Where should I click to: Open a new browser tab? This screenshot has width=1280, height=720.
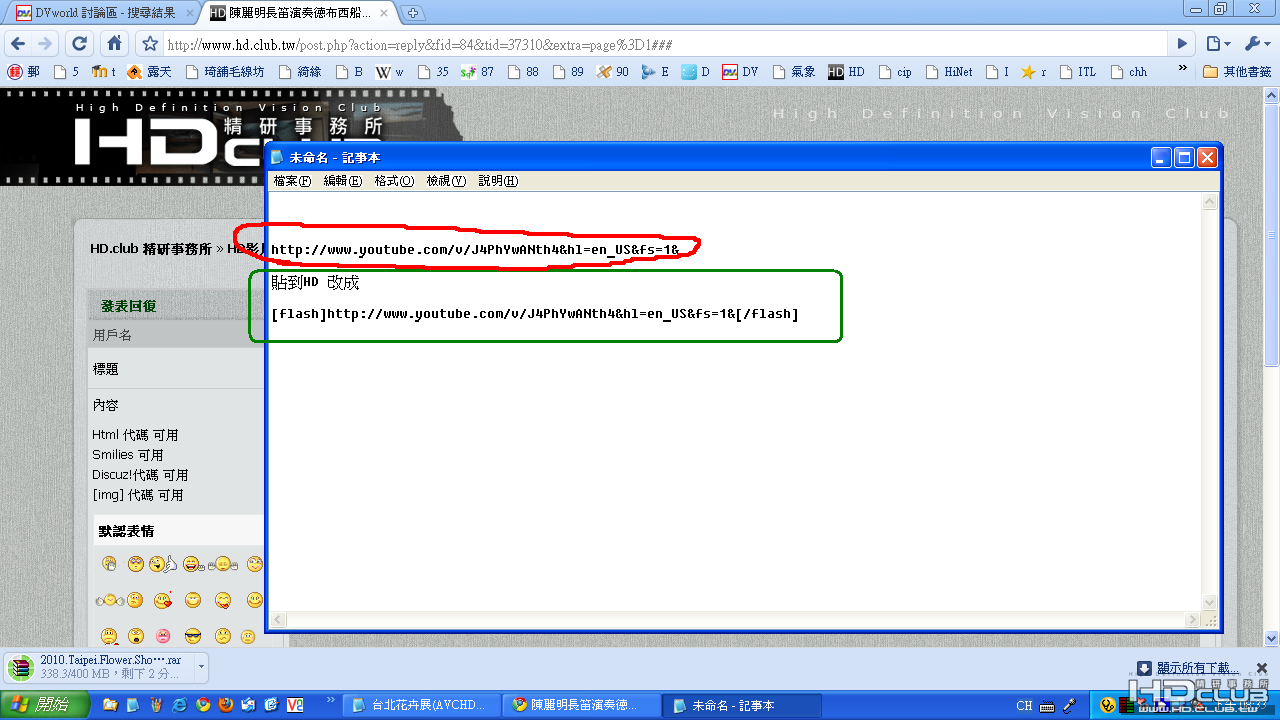tap(413, 13)
